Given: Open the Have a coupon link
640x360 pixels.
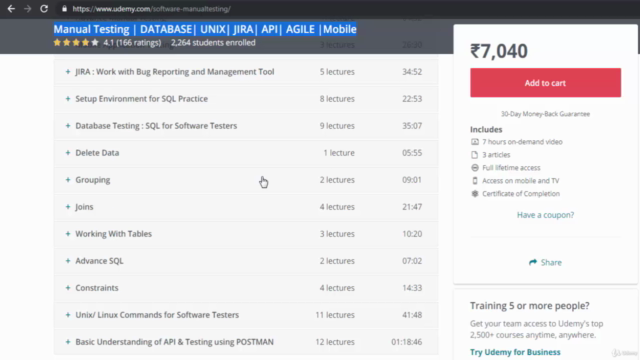Looking at the screenshot, I should [x=545, y=215].
